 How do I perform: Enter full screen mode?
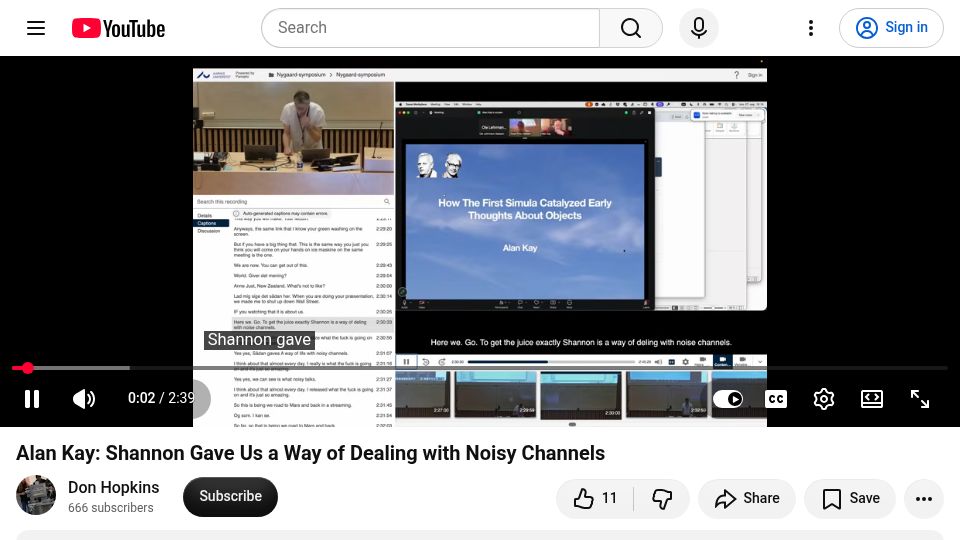(x=920, y=399)
